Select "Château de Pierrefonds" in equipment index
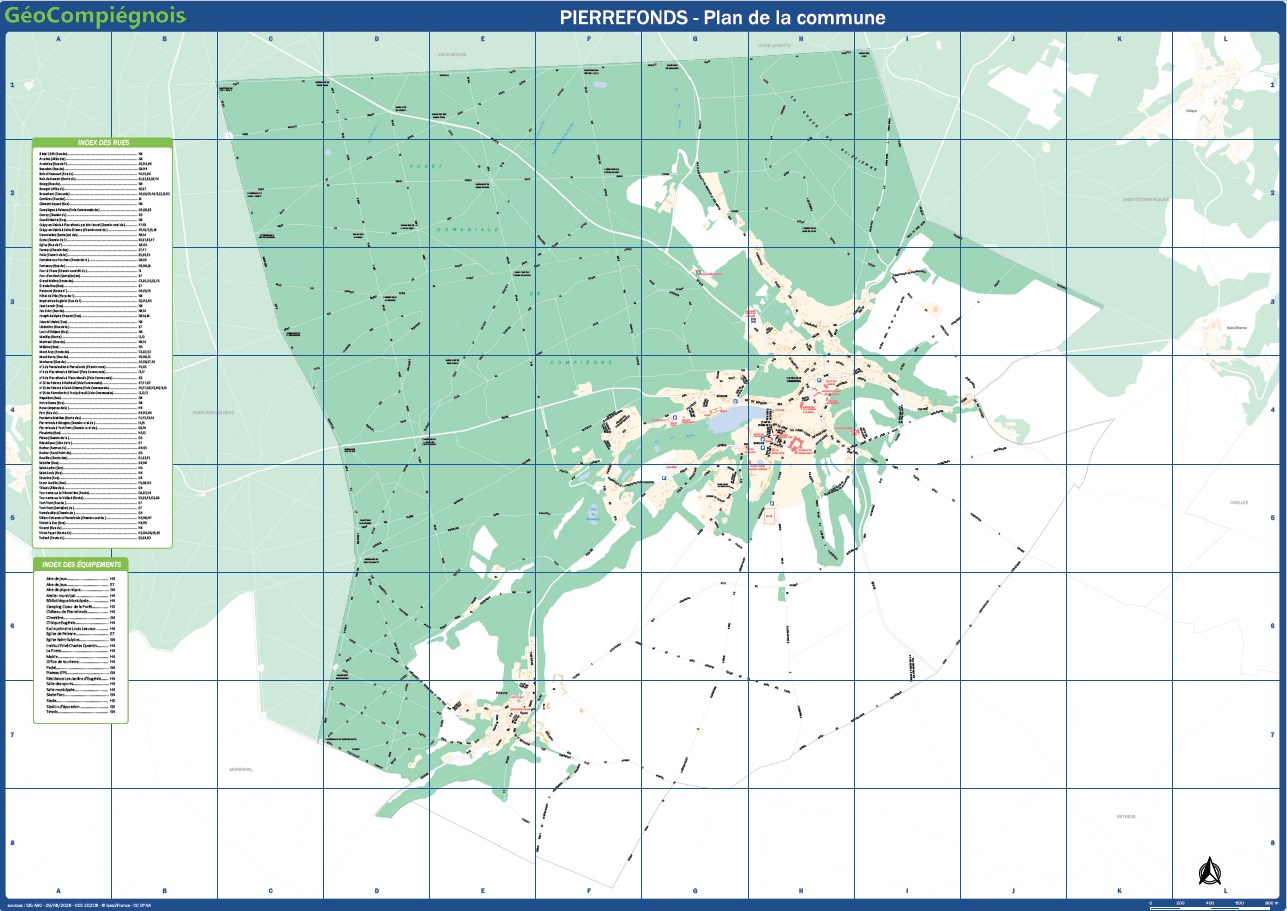The width and height of the screenshot is (1287, 911). click(81, 611)
